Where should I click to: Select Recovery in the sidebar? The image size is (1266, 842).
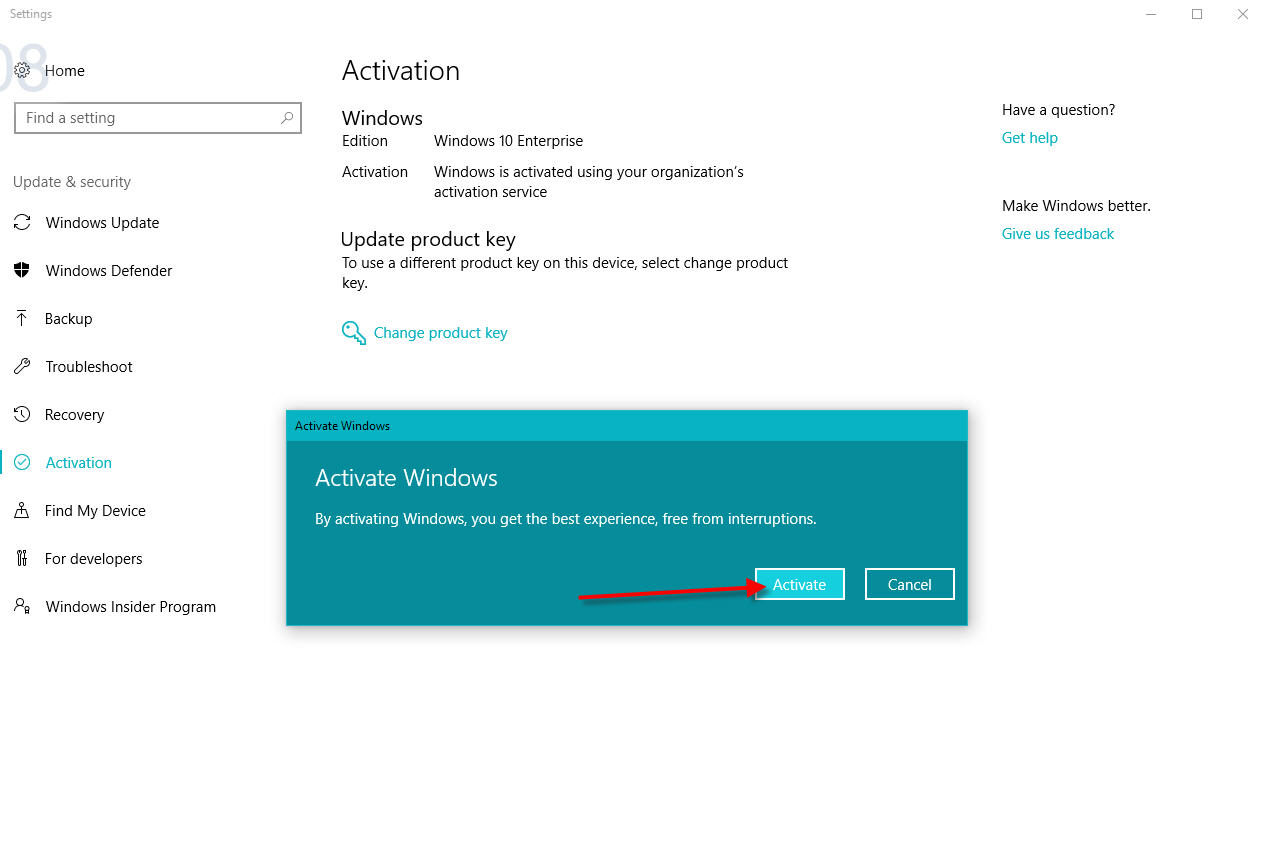click(74, 415)
